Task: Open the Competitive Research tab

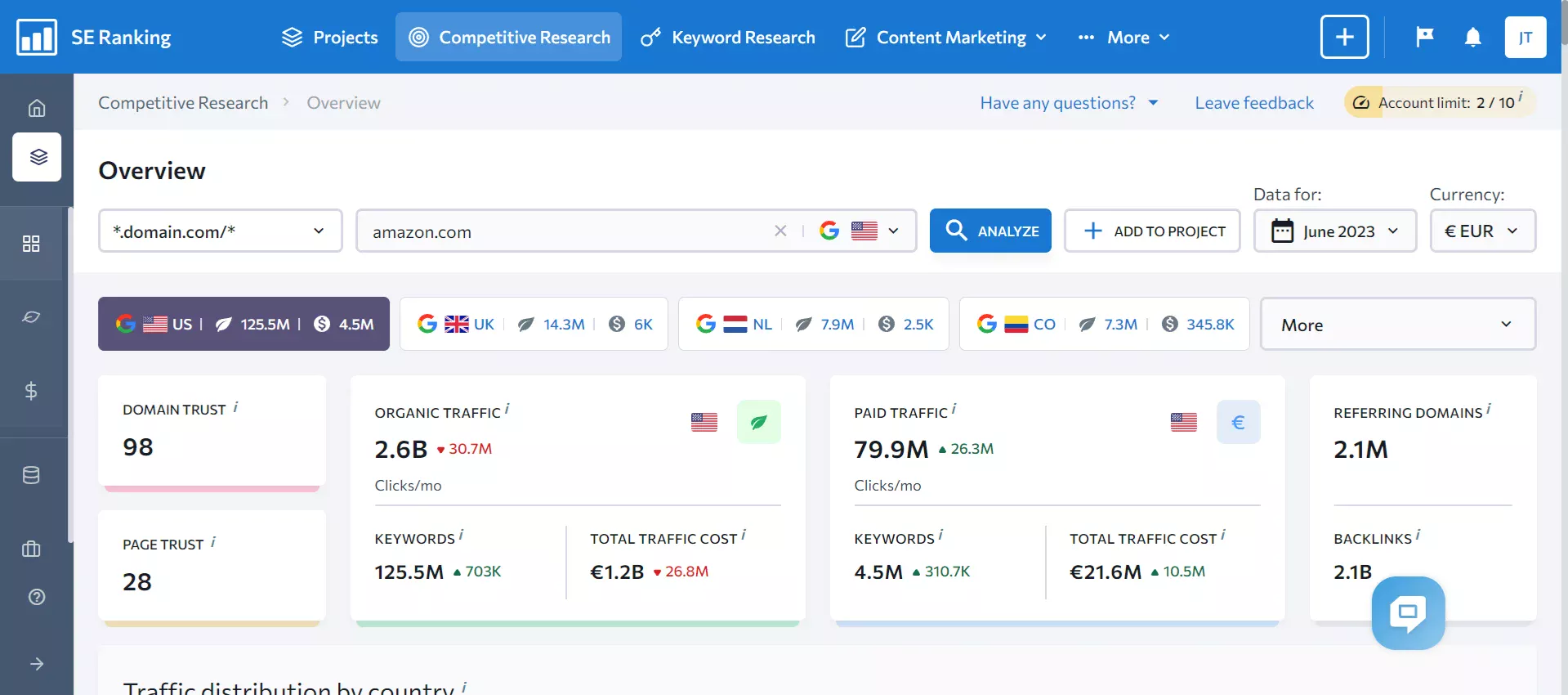Action: (508, 37)
